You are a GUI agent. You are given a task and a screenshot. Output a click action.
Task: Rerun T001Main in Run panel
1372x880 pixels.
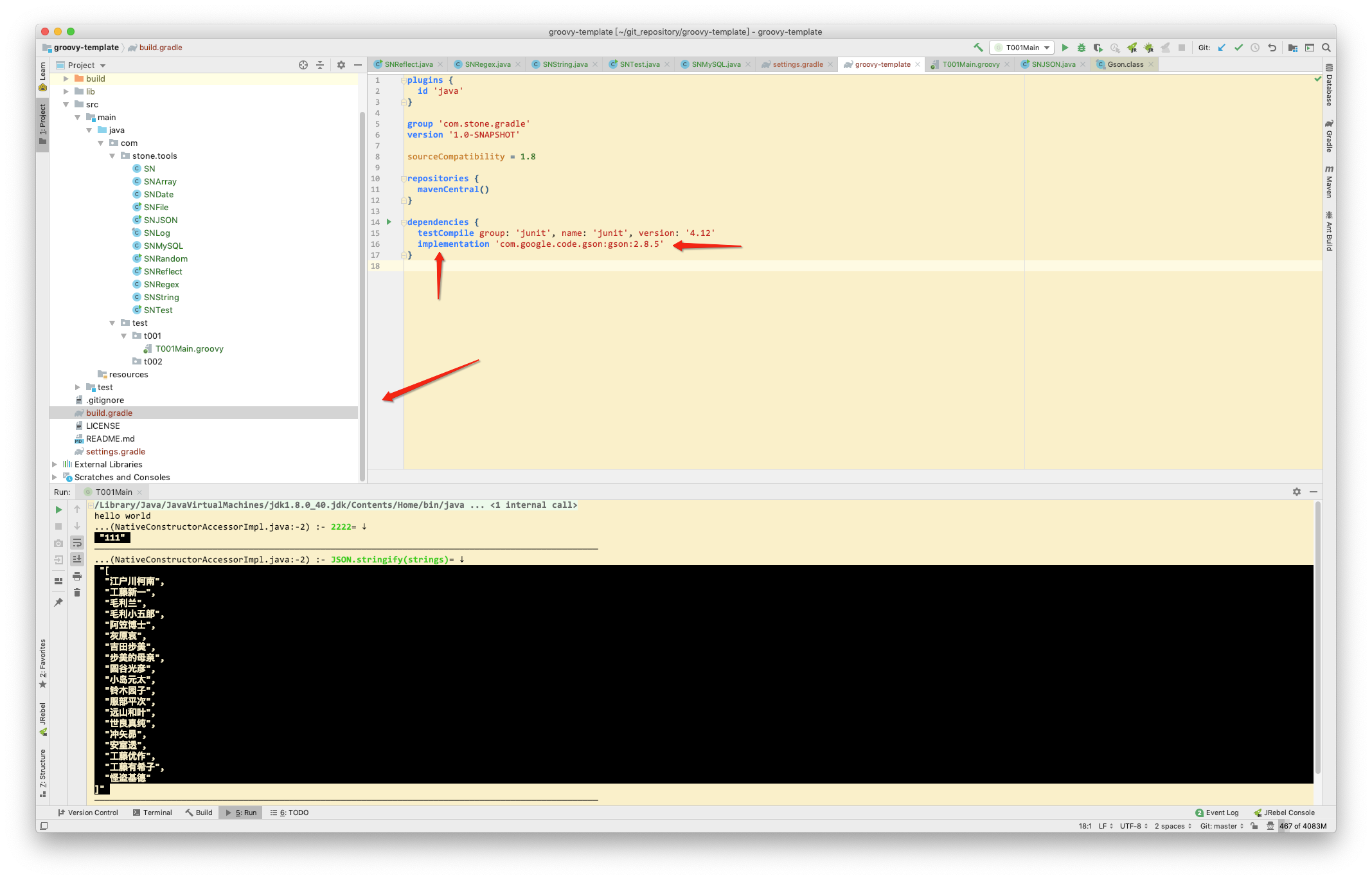[x=58, y=510]
